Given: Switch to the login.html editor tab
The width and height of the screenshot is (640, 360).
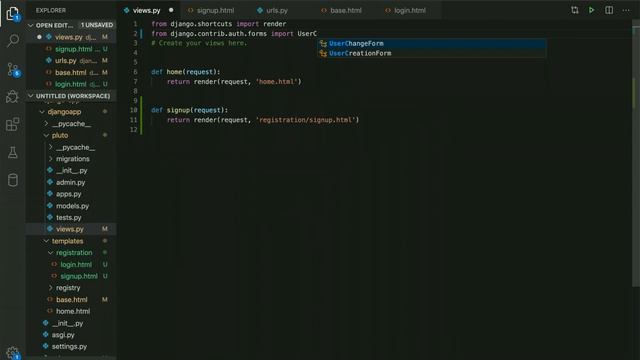Looking at the screenshot, I should tap(410, 11).
